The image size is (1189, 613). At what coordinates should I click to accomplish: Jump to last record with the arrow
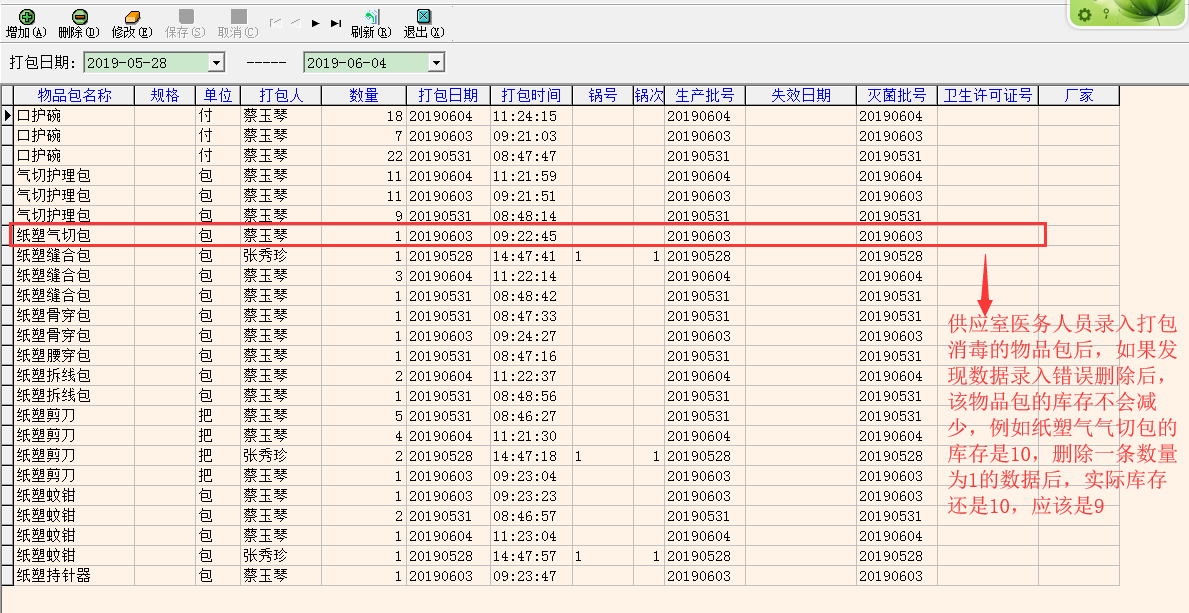pyautogui.click(x=336, y=22)
